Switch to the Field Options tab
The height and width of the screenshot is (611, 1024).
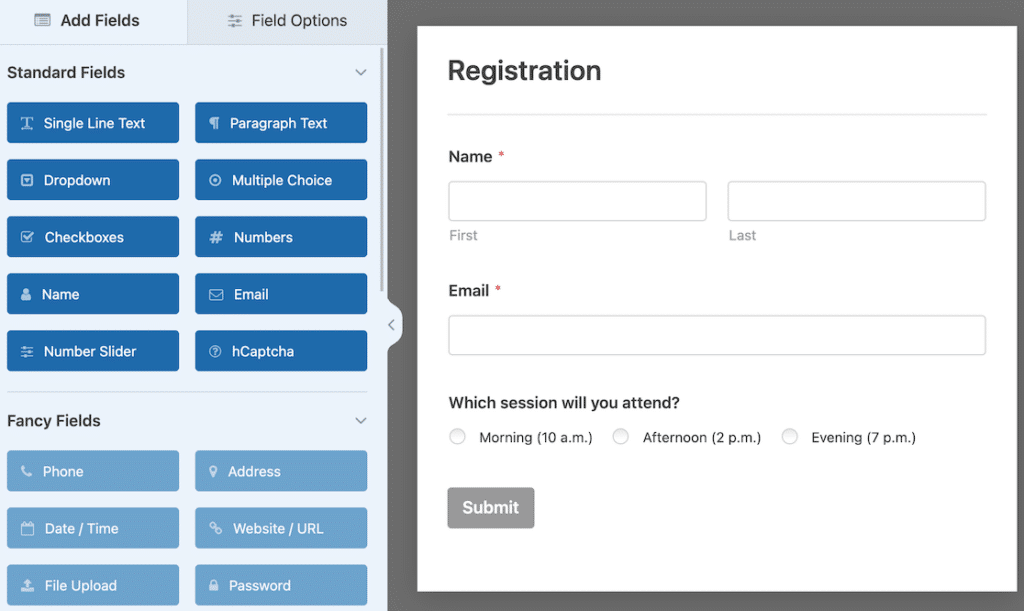tap(286, 20)
